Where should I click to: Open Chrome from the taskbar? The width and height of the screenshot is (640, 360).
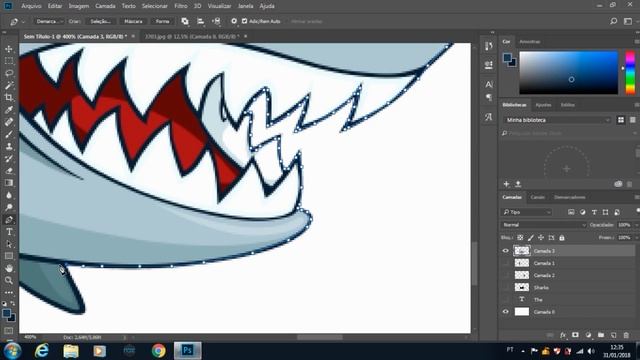coord(158,351)
